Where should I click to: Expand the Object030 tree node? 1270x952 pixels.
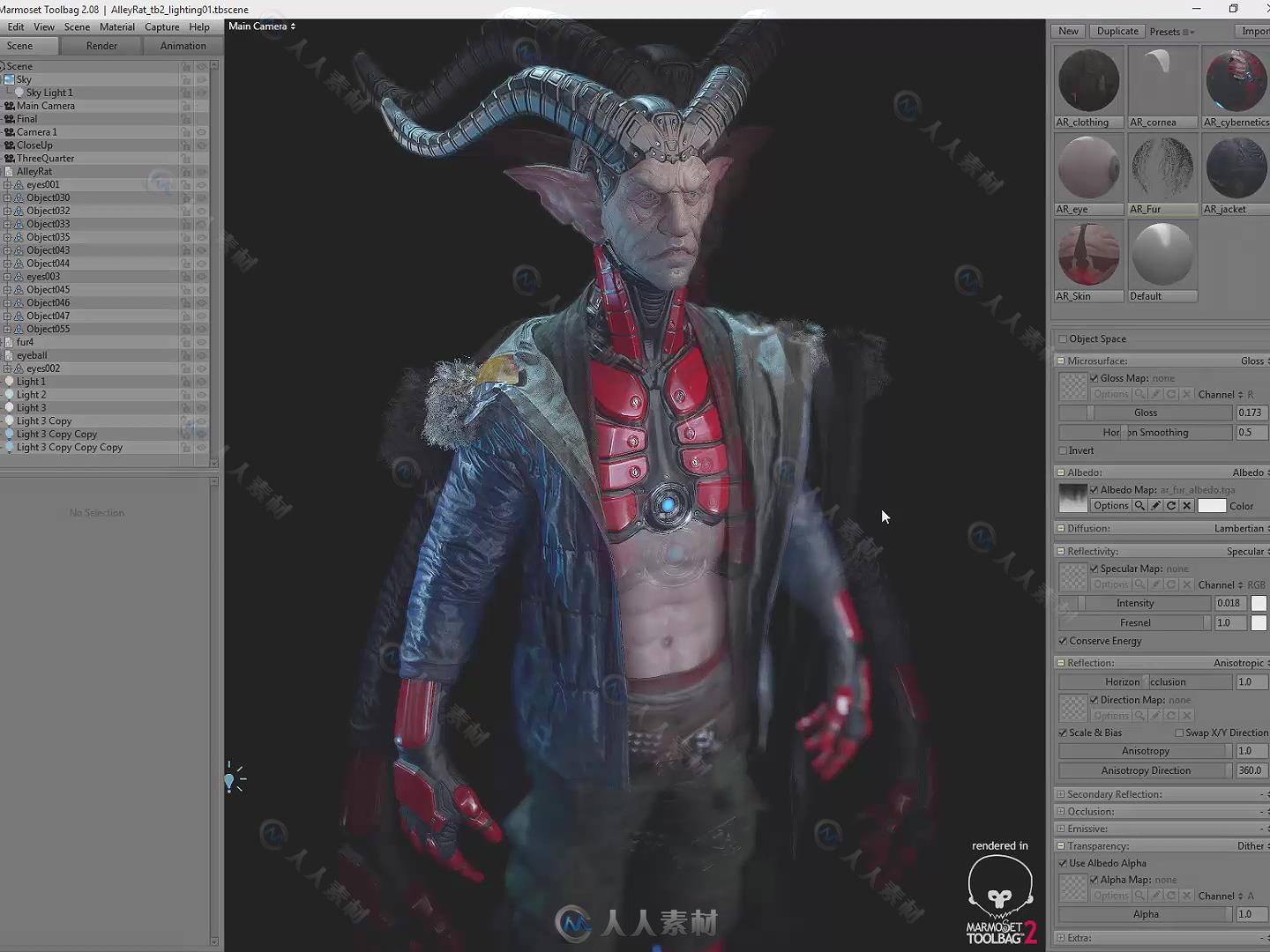click(x=7, y=198)
